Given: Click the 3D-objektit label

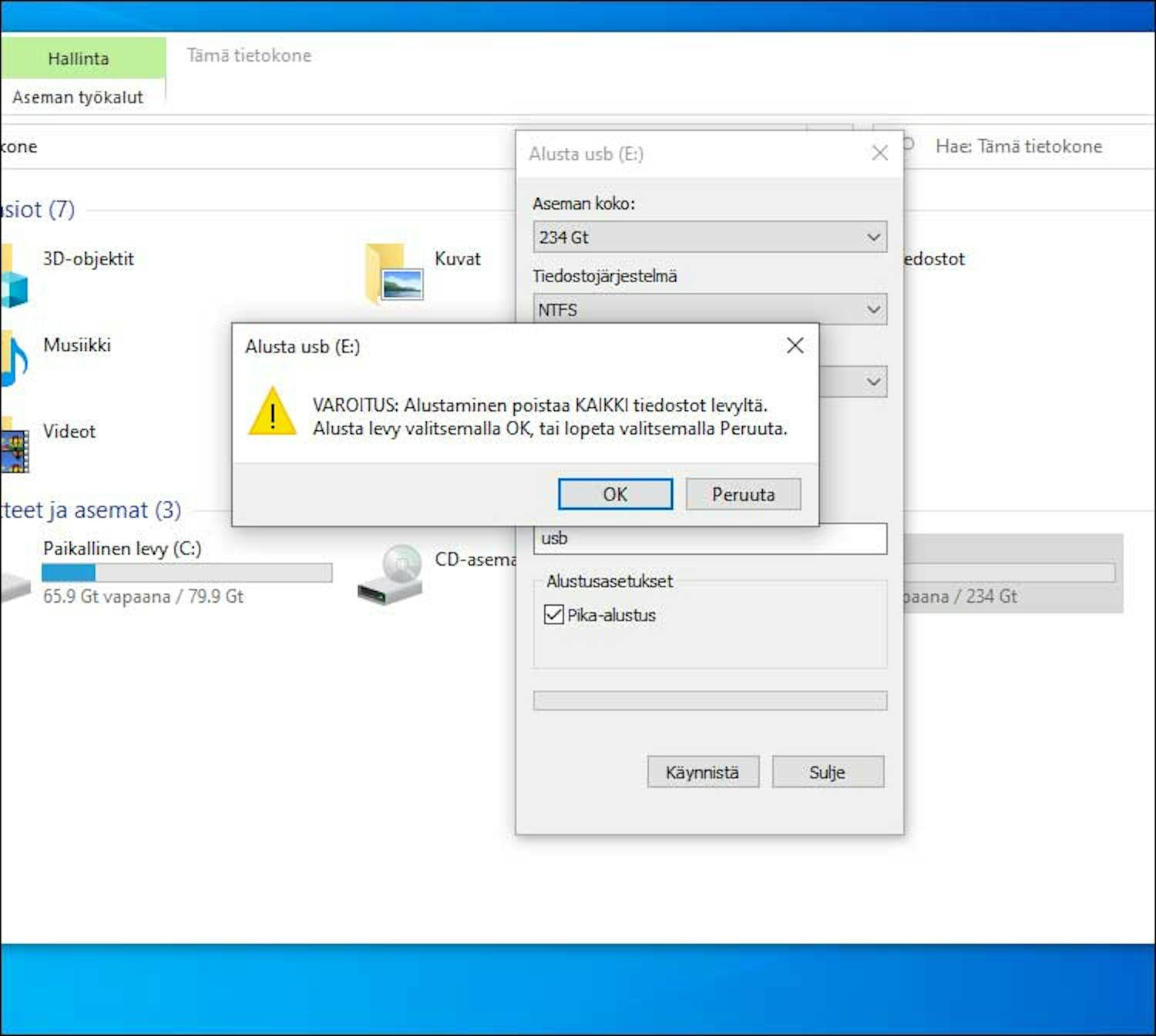Looking at the screenshot, I should coord(89,259).
